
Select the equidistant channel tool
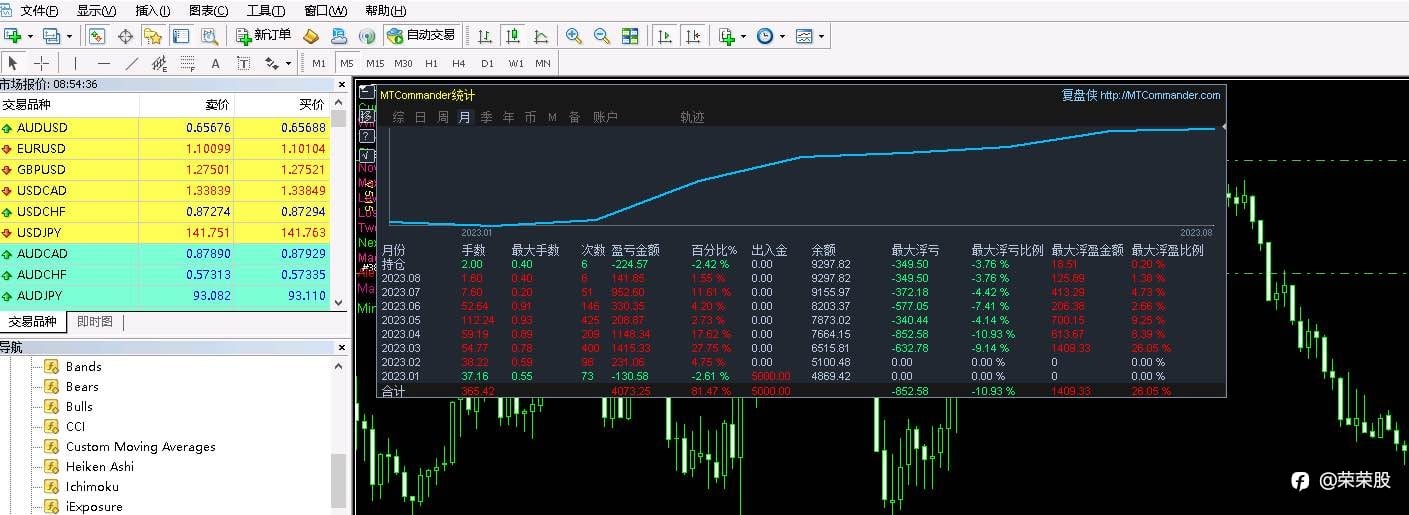[159, 63]
